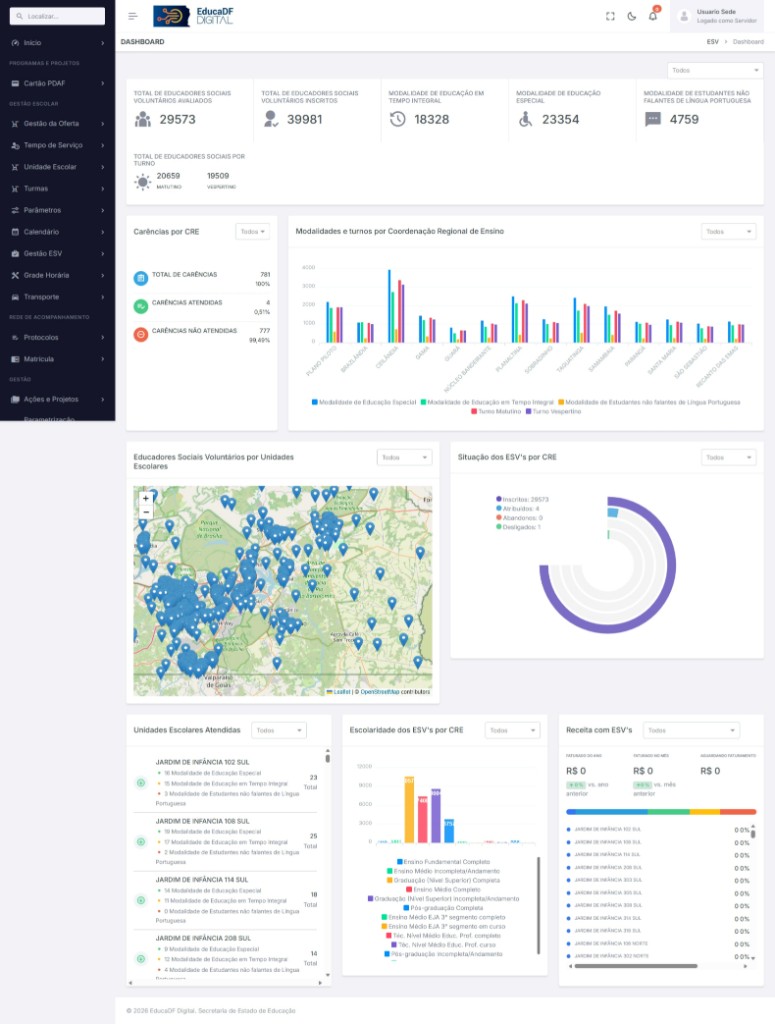Open Unidades Escolares Atendidas Todos dropdown
Viewport: 775px width, 1024px height.
[279, 730]
